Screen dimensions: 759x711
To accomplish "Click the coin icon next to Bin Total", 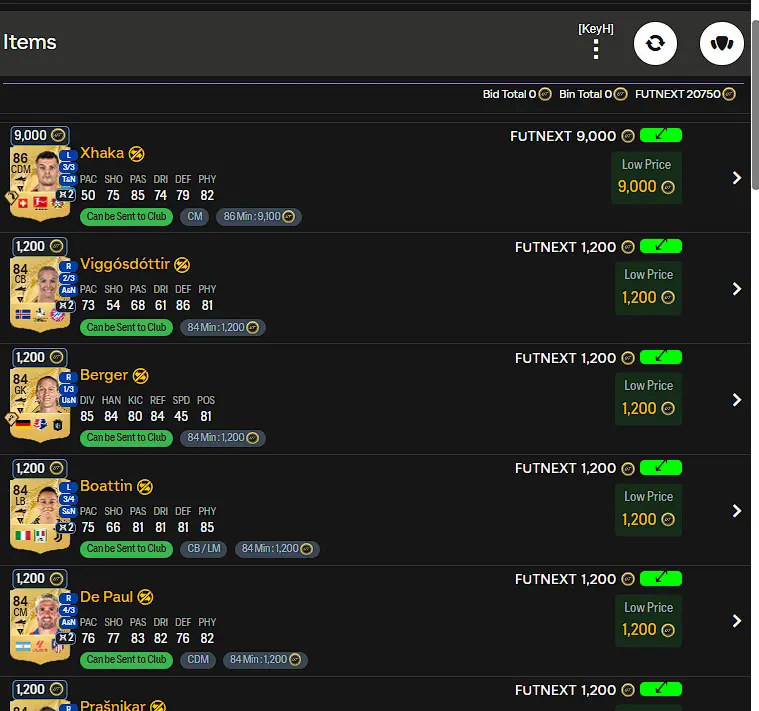I will click(621, 94).
